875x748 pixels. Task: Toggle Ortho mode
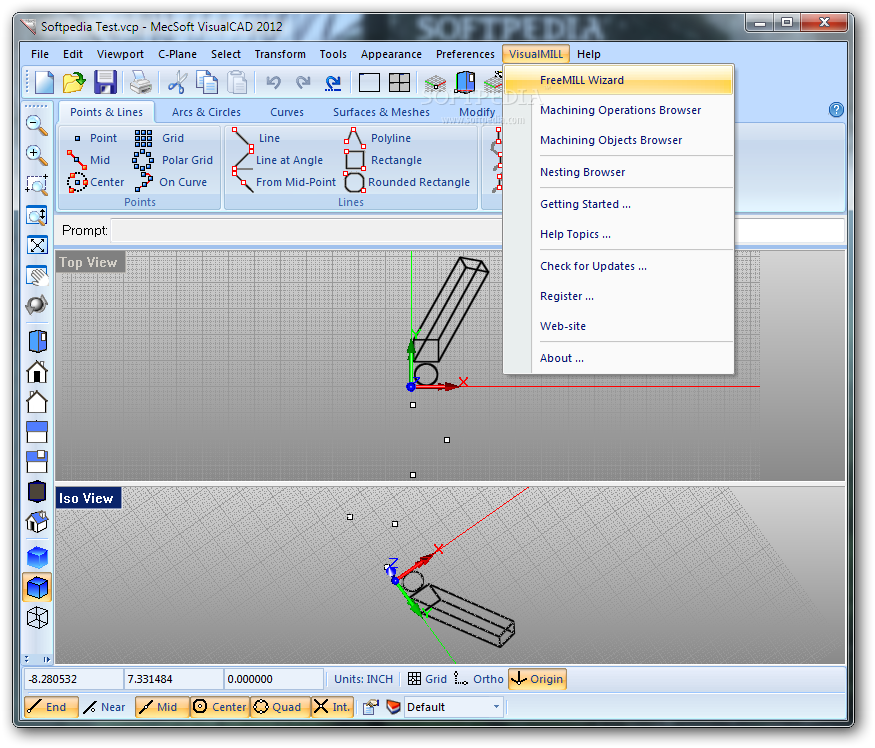(479, 679)
